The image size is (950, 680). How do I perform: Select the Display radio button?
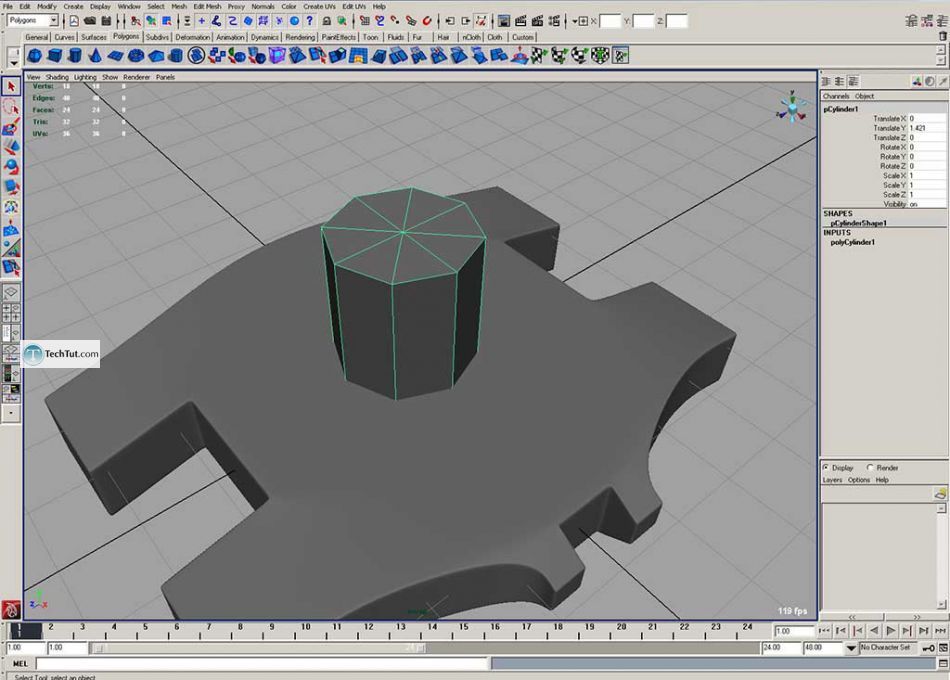click(826, 467)
